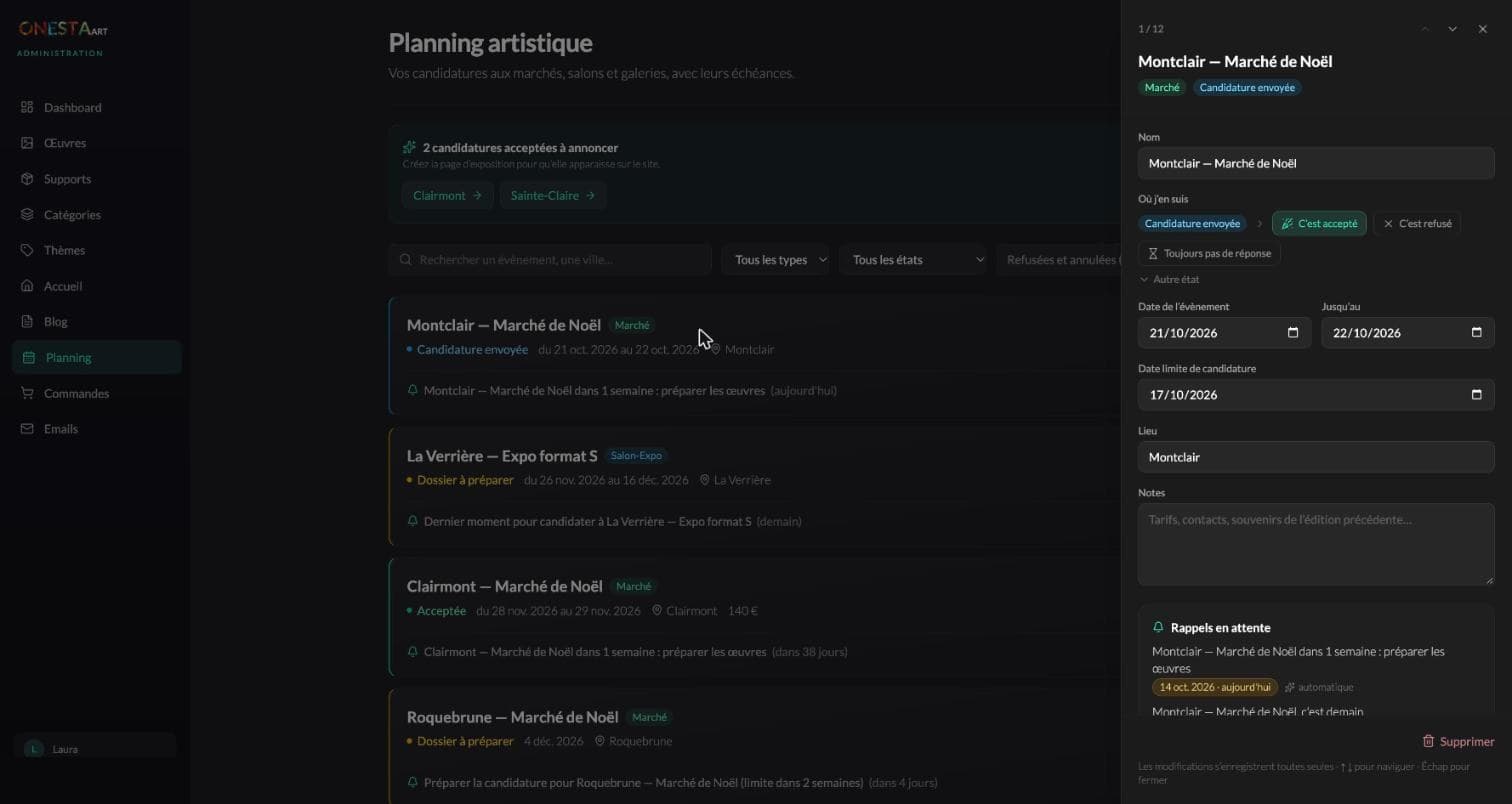The height and width of the screenshot is (804, 1512).
Task: Click the Dashboard grid icon in the sidebar
Action: coord(27,107)
